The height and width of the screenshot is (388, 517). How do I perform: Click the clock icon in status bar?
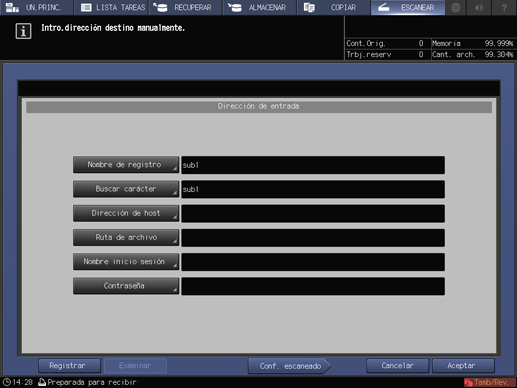pyautogui.click(x=7, y=382)
